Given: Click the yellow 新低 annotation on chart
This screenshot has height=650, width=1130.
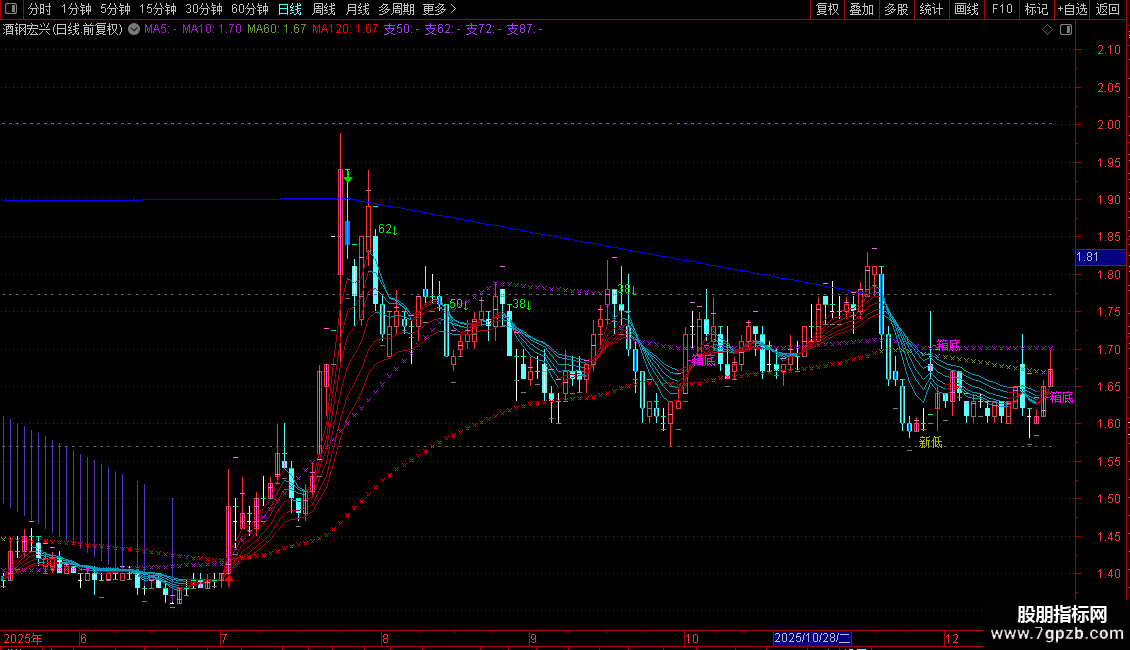Looking at the screenshot, I should coord(930,442).
